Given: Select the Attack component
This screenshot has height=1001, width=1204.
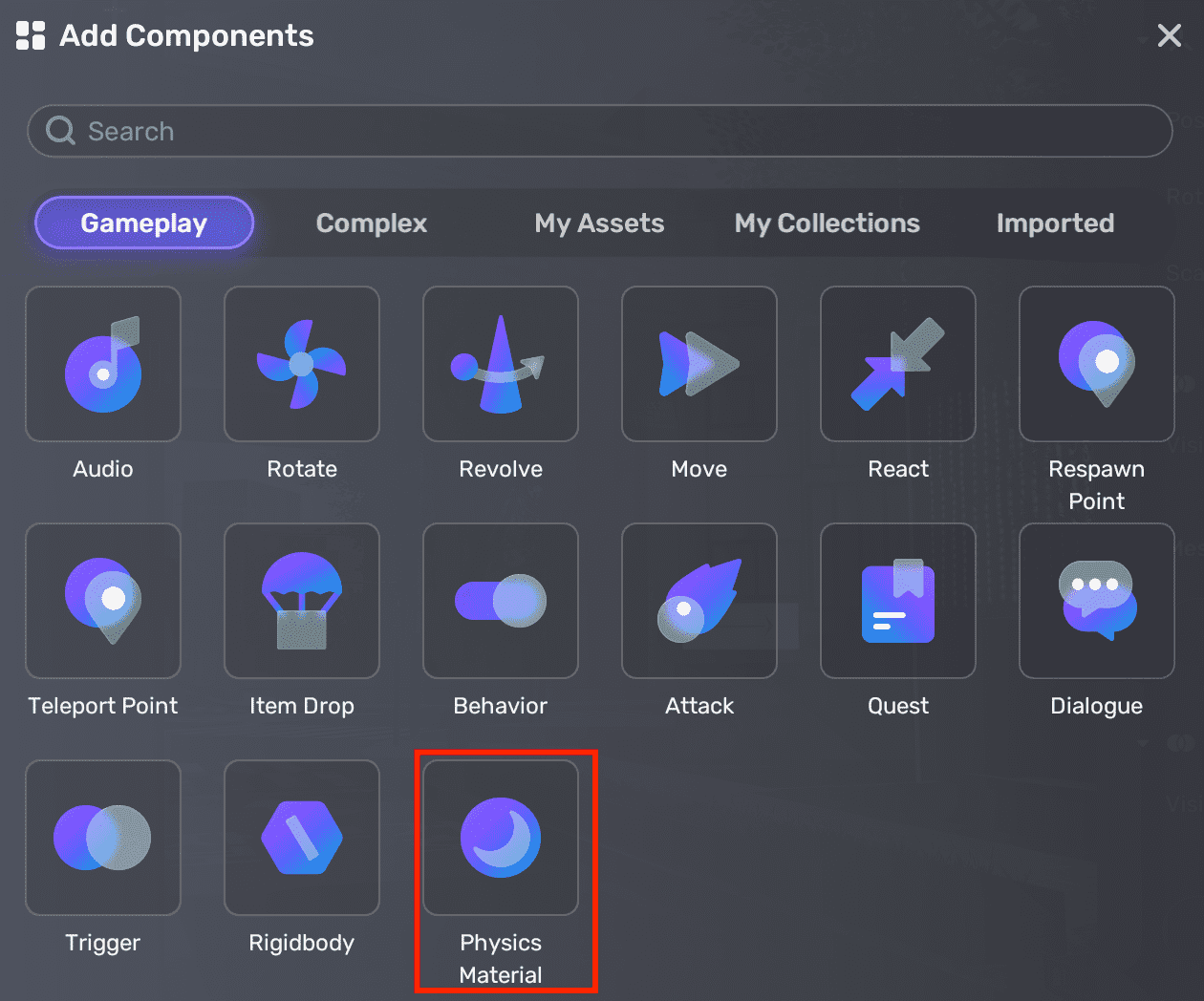Looking at the screenshot, I should tap(699, 600).
